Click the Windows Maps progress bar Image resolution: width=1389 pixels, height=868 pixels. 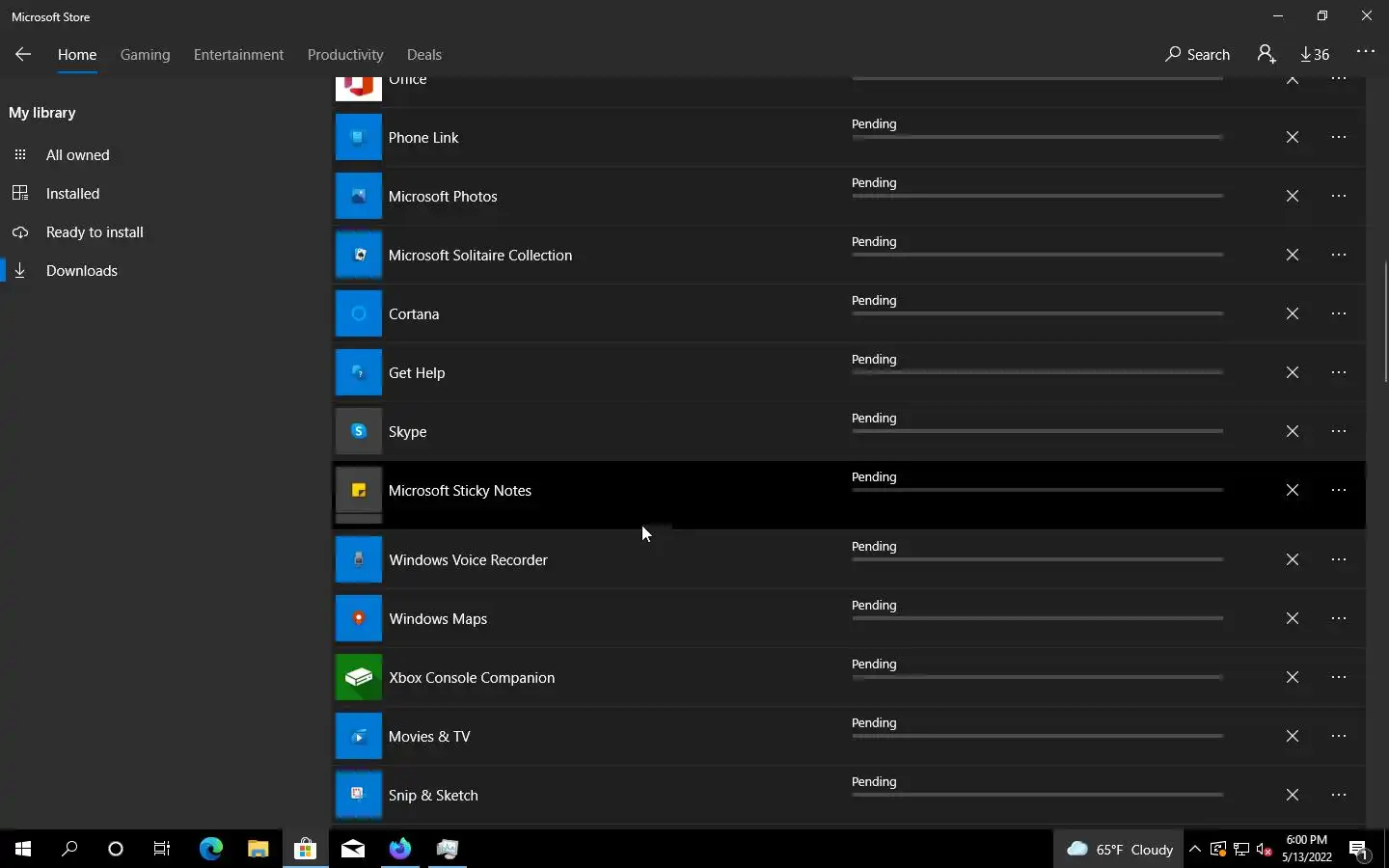click(1038, 618)
